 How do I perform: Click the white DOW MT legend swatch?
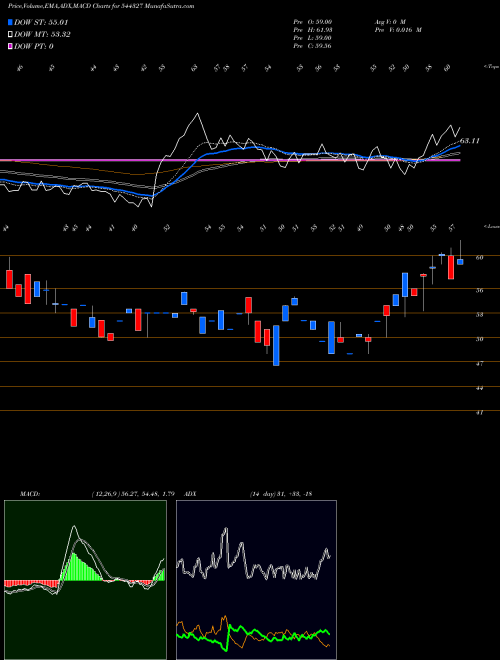[11, 35]
